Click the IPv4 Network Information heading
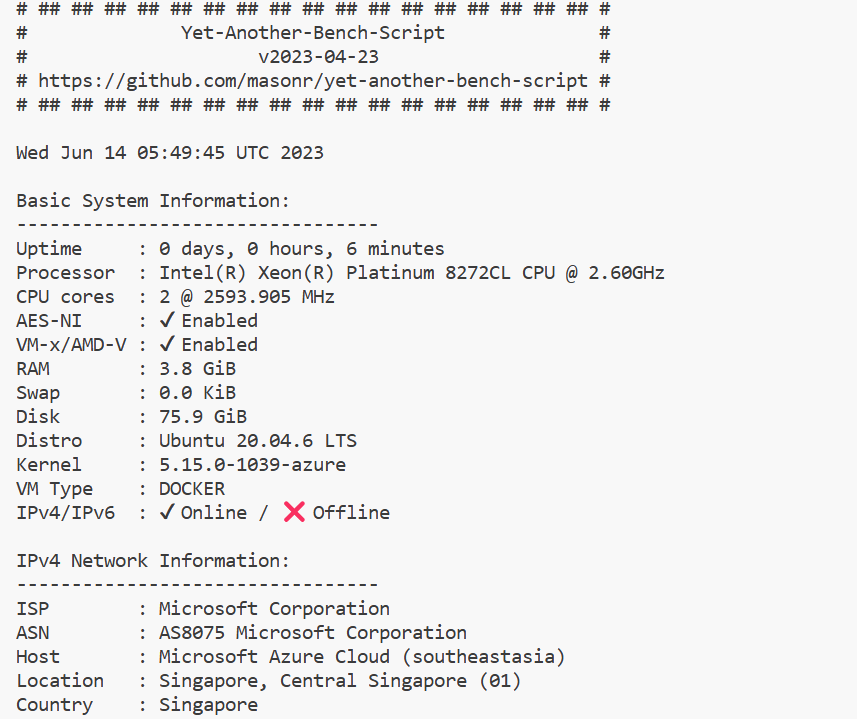This screenshot has width=857, height=719. click(153, 561)
